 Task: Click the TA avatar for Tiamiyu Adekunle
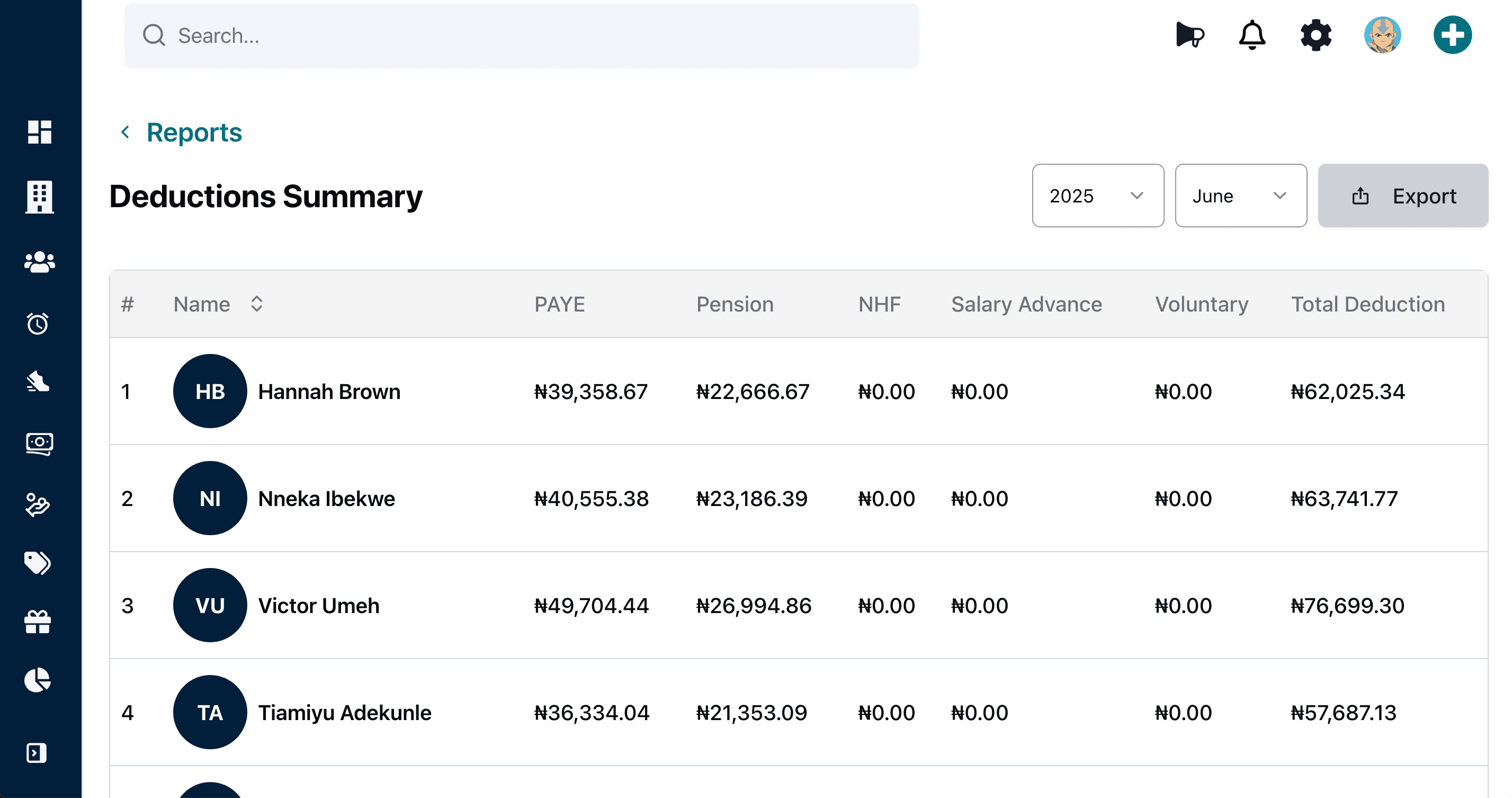click(210, 712)
